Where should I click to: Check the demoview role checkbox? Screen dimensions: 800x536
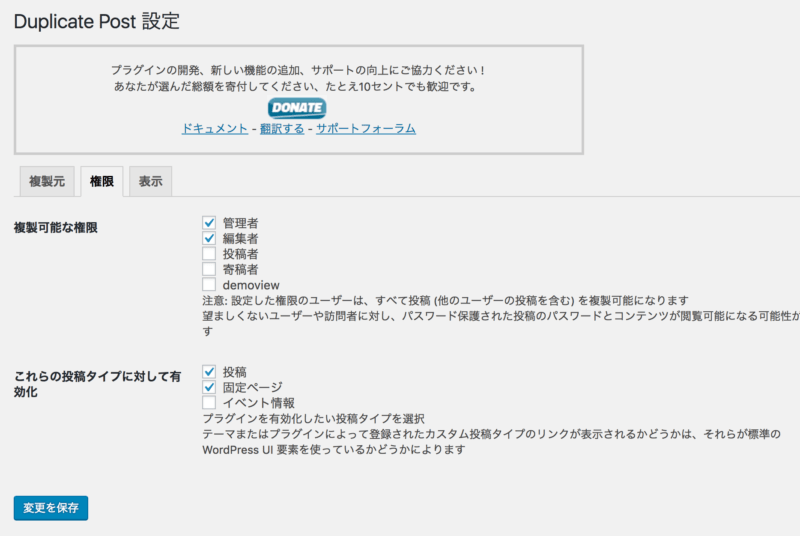coord(209,285)
